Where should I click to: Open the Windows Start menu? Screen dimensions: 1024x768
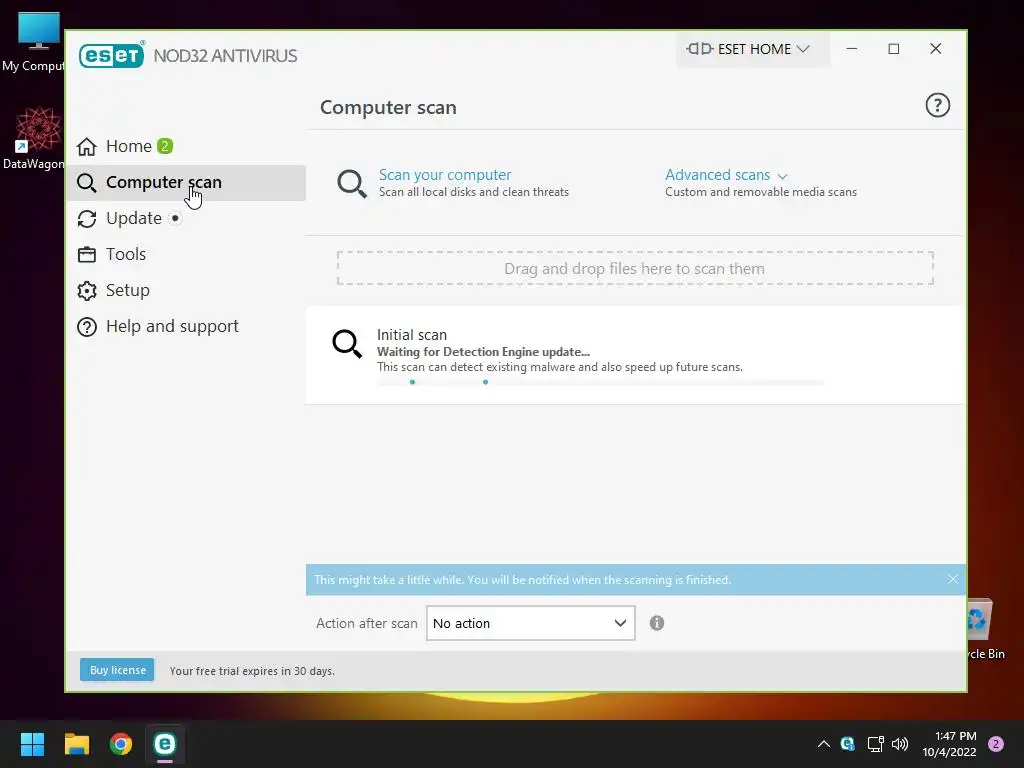(32, 744)
